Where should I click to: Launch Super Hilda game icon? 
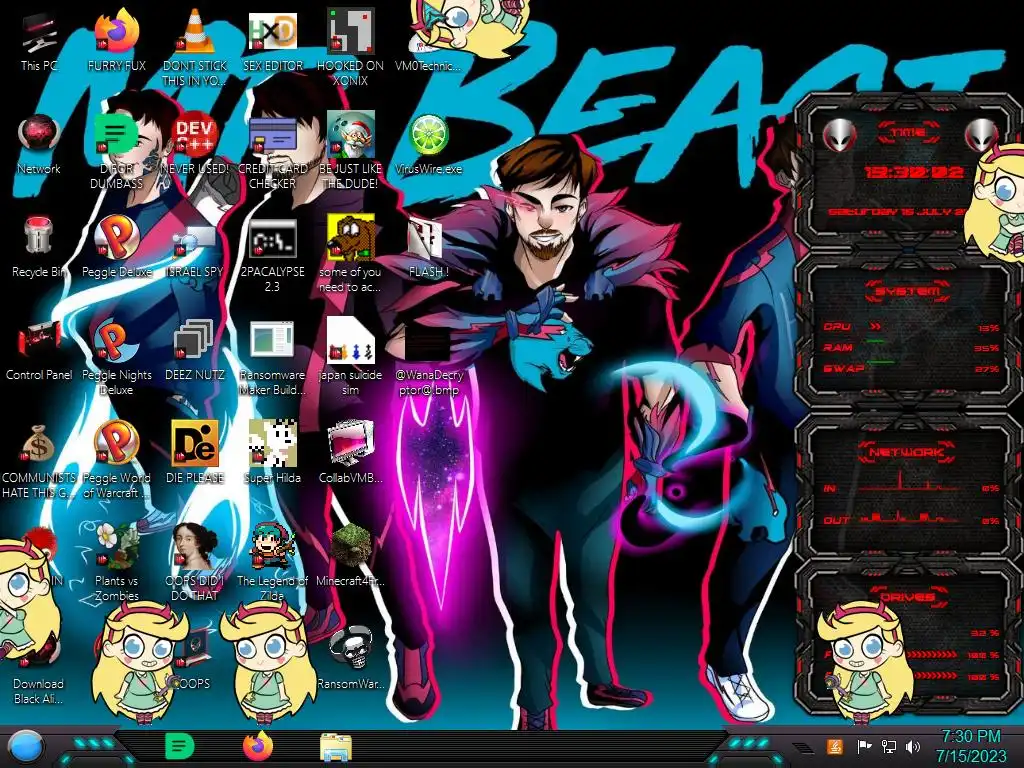tap(272, 453)
